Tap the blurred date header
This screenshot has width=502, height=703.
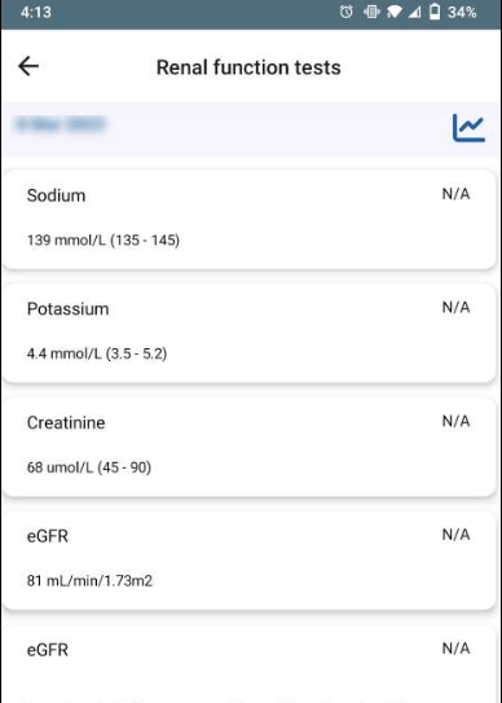(x=61, y=124)
